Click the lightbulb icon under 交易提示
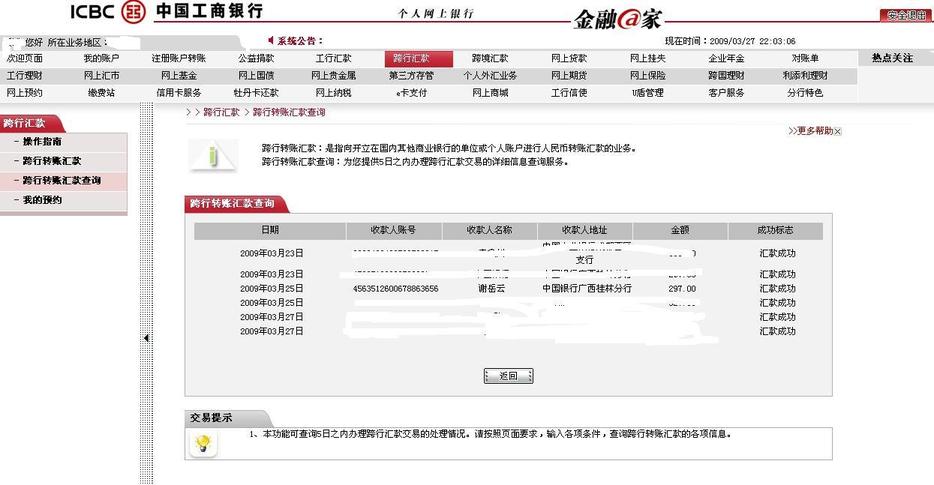 tap(203, 443)
